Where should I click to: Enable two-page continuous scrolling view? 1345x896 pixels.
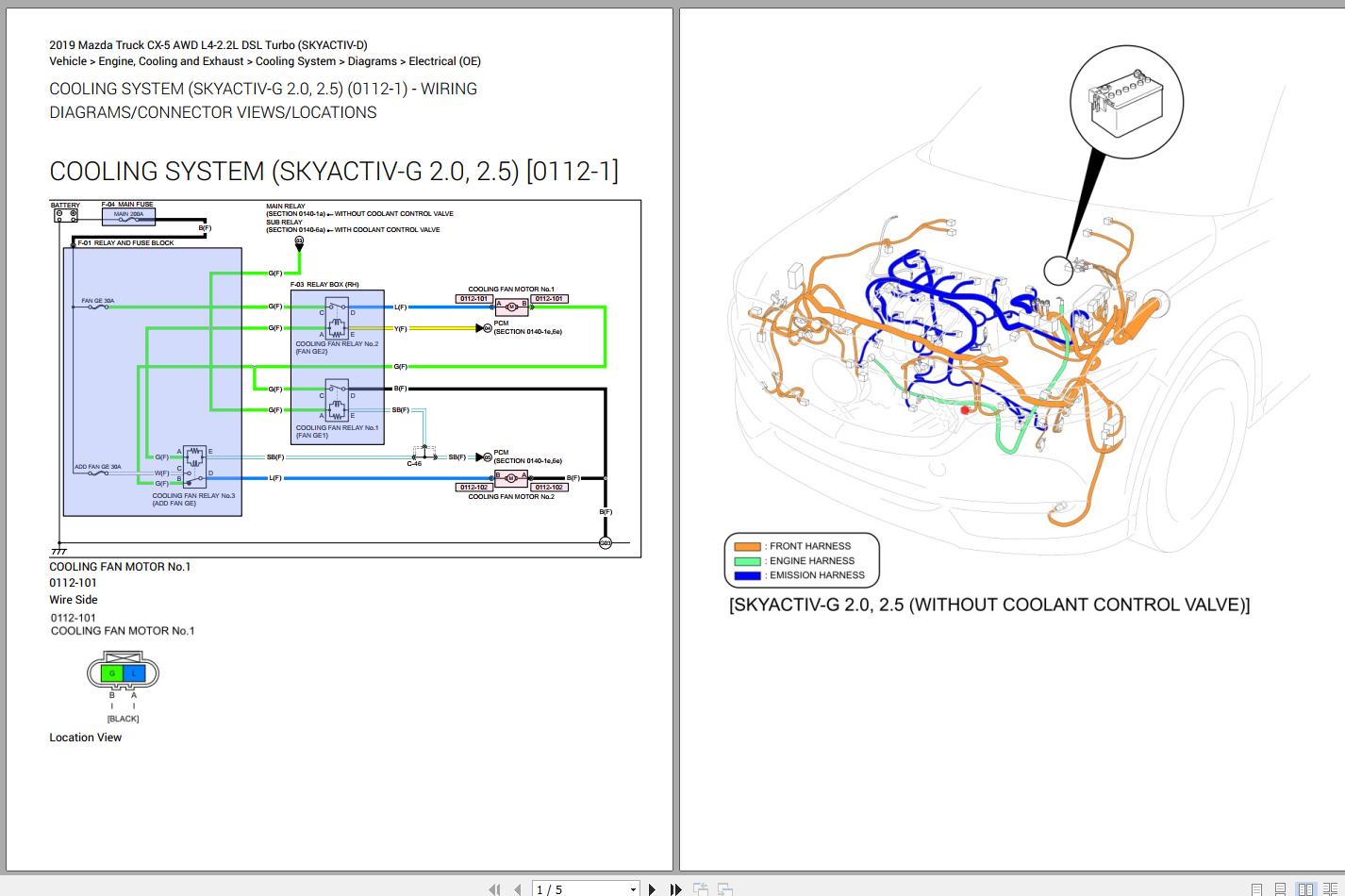point(1332,888)
